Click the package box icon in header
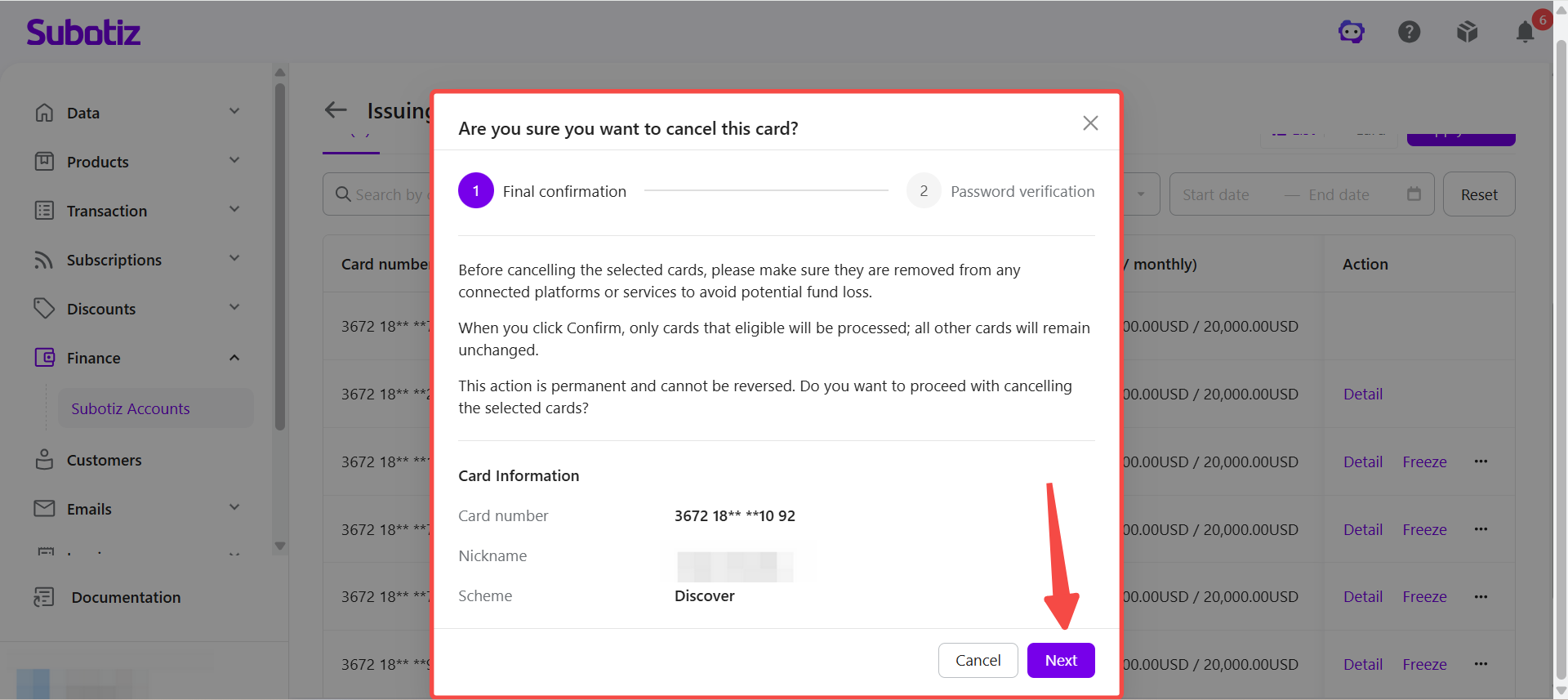This screenshot has width=1568, height=700. pyautogui.click(x=1468, y=32)
